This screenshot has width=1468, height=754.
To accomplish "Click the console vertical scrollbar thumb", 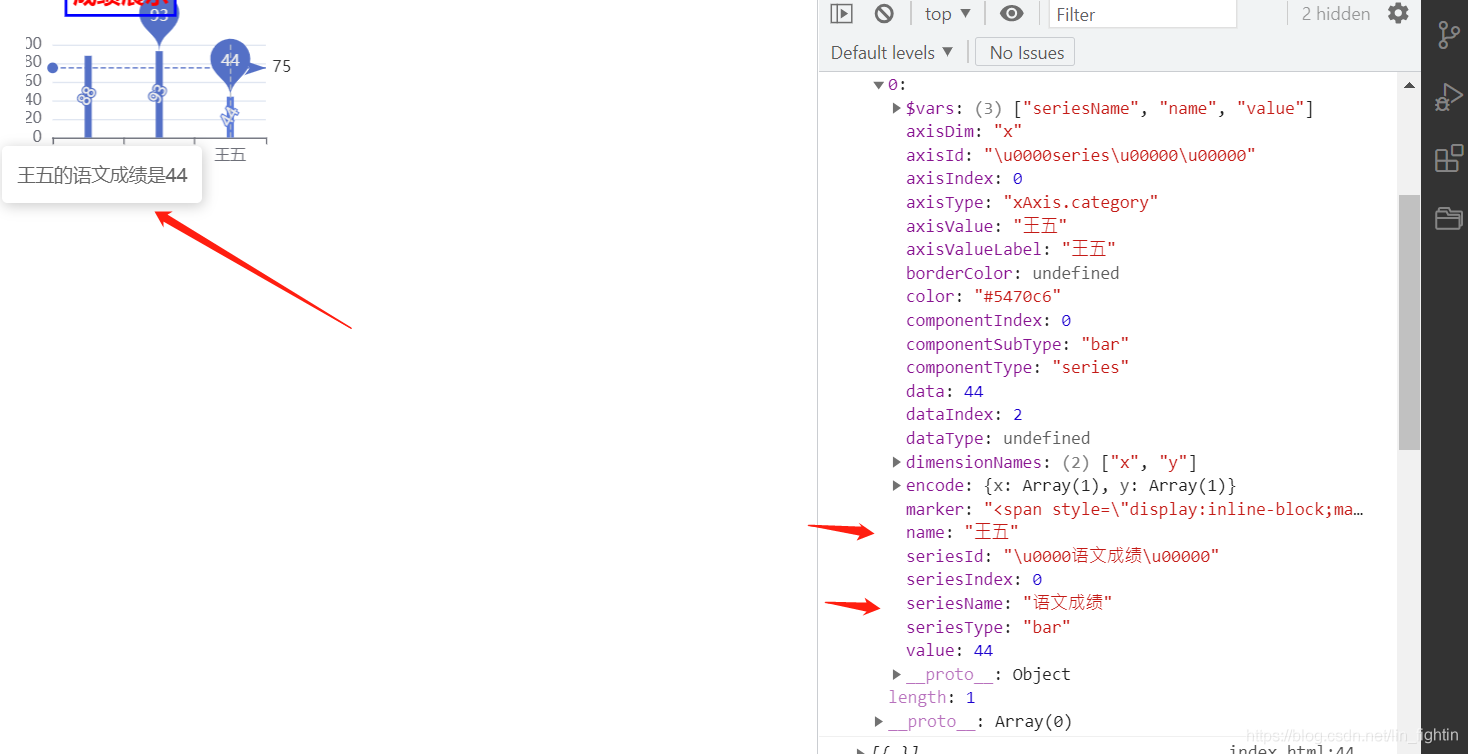I will 1409,322.
